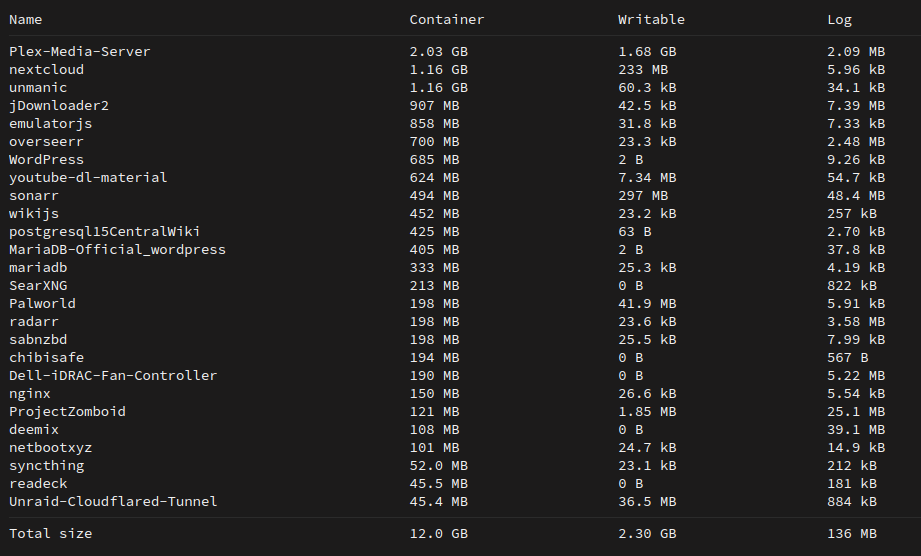Screen dimensions: 921x556
Task: Select the SearXNG container name
Action: (x=38, y=285)
